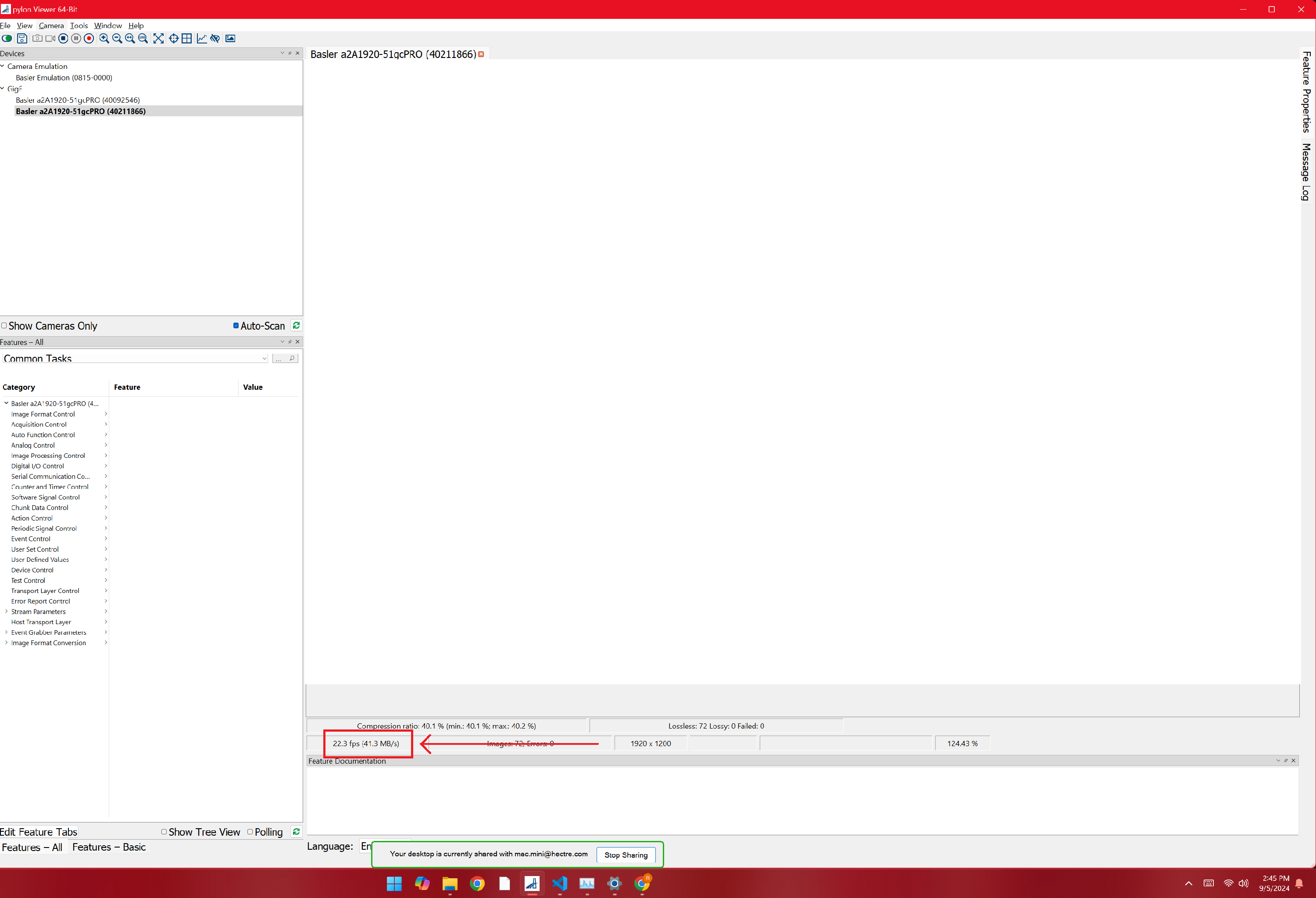Click the grid overlay icon
Viewport: 1316px width, 898px height.
(x=187, y=39)
